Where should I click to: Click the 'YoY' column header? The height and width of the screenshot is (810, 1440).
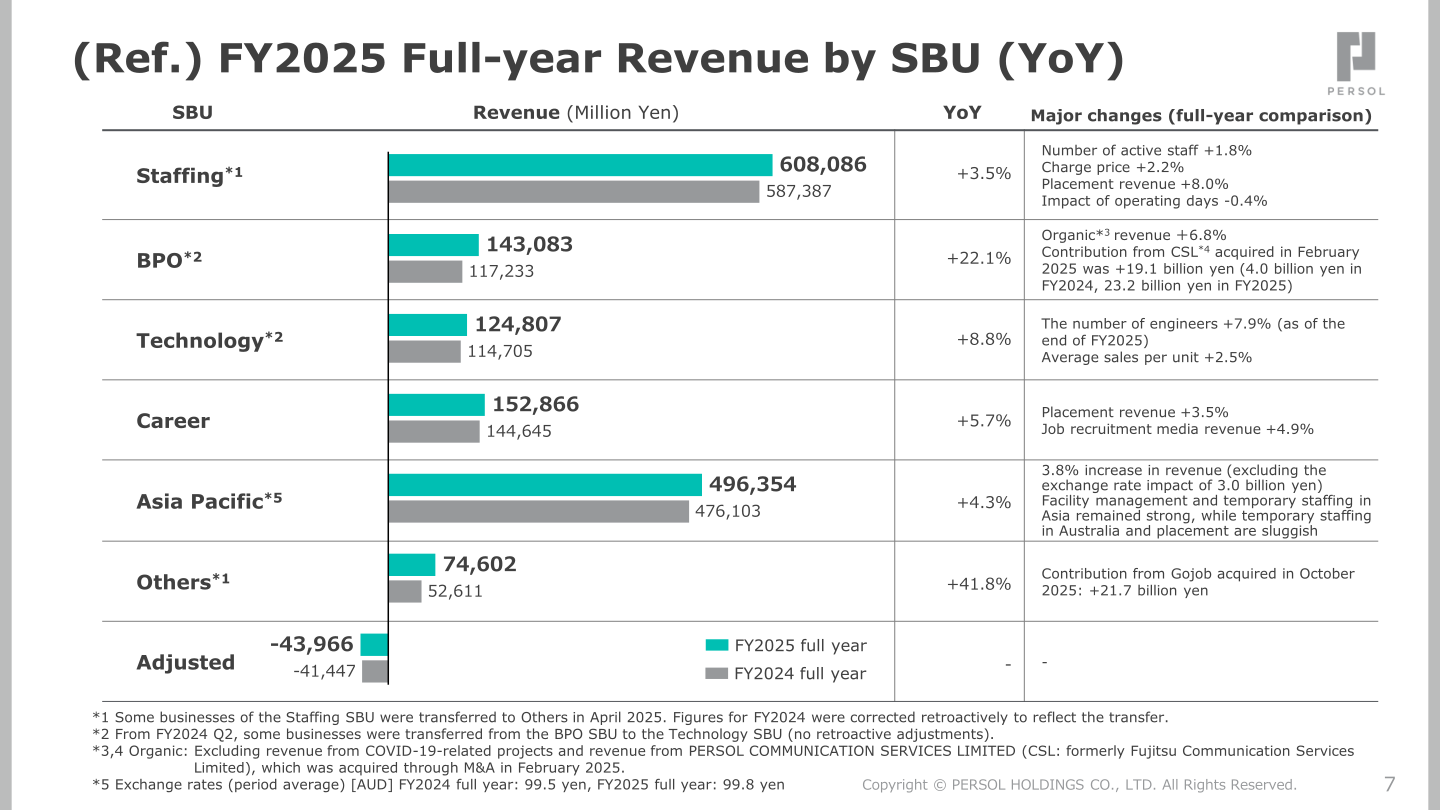(962, 113)
